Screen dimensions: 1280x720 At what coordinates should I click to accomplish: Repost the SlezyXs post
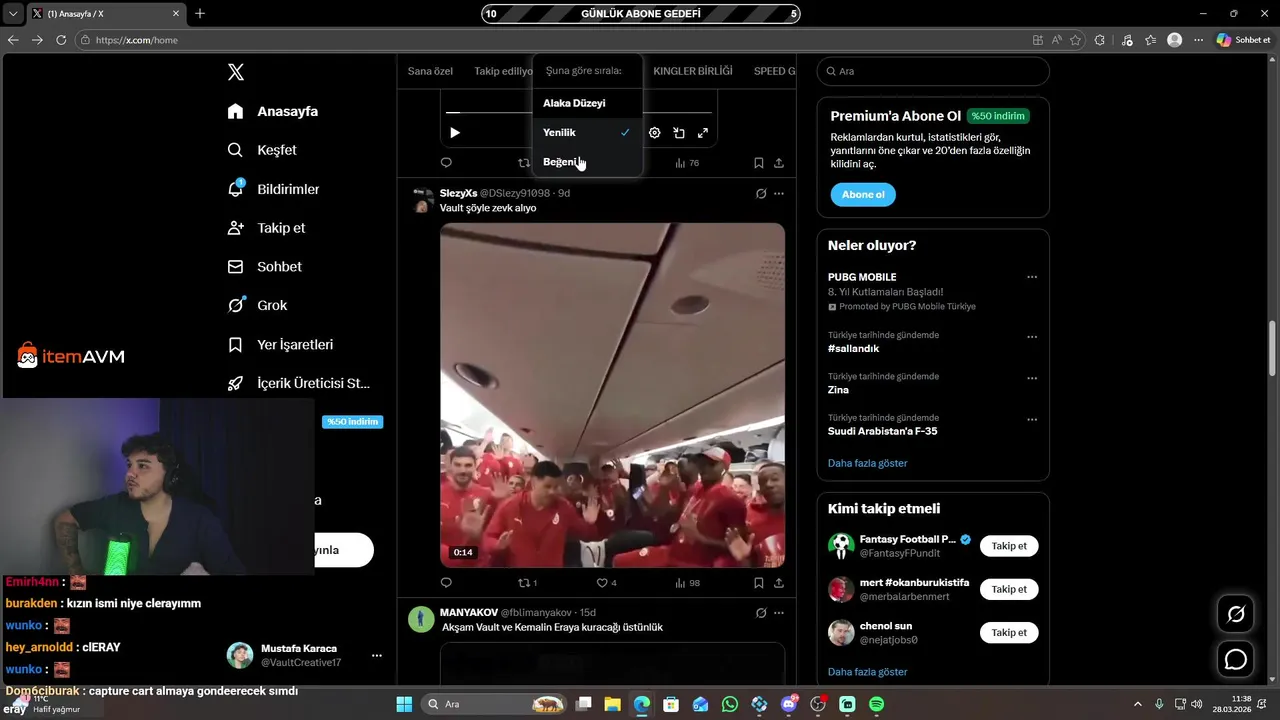click(x=527, y=583)
